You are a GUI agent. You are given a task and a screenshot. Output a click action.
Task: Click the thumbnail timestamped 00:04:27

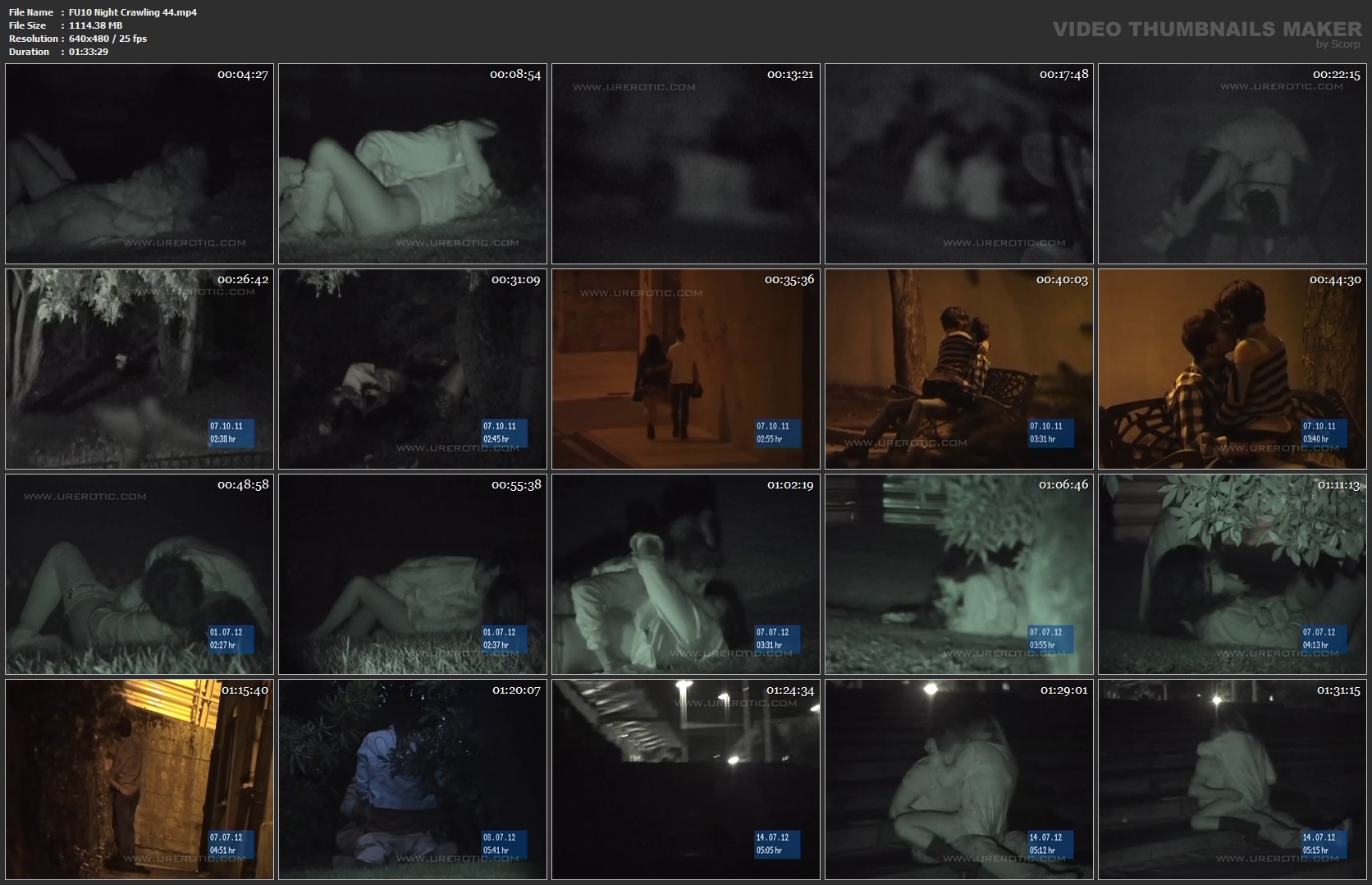click(139, 163)
